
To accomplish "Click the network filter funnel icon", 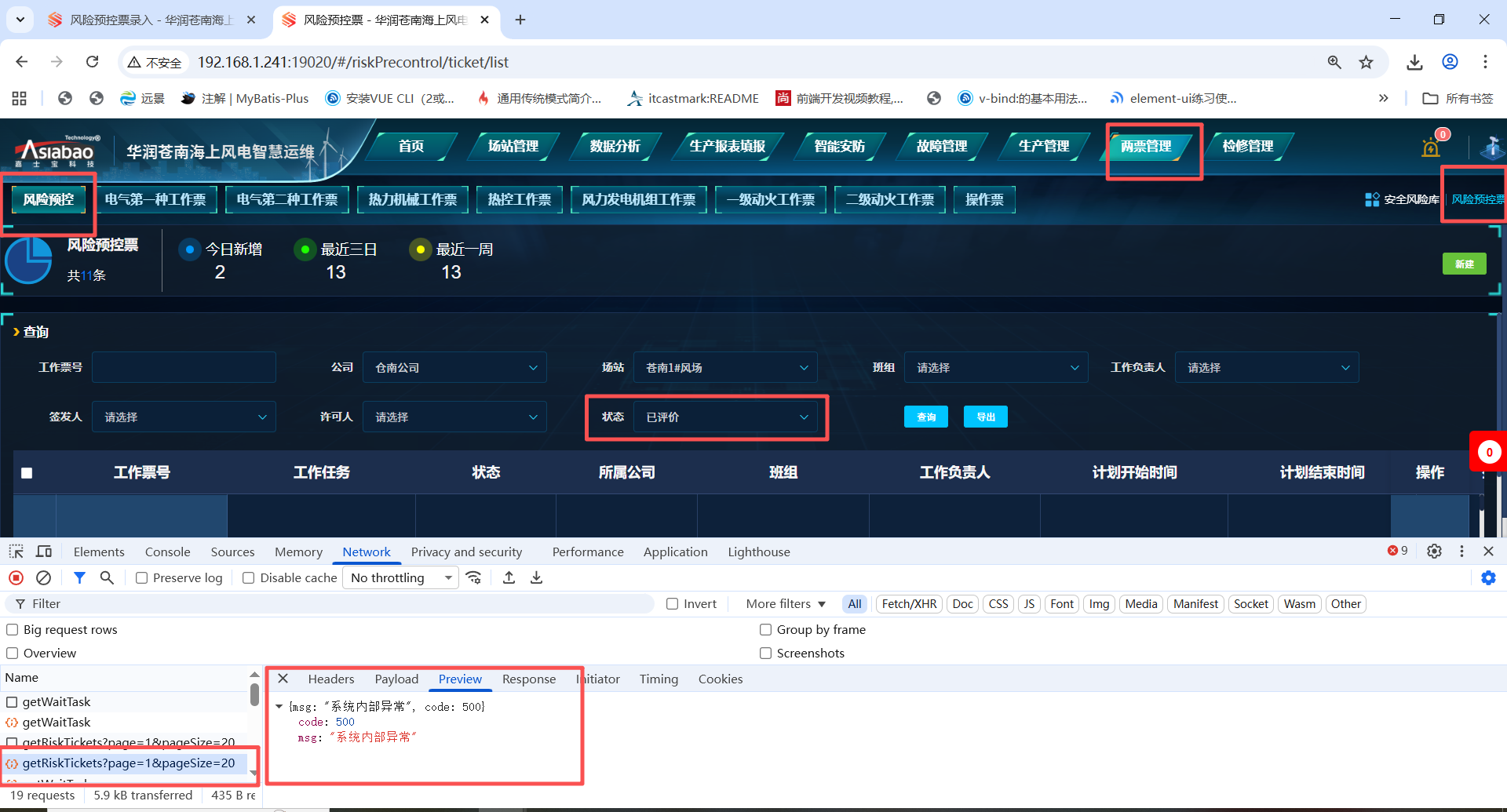I will 79,578.
